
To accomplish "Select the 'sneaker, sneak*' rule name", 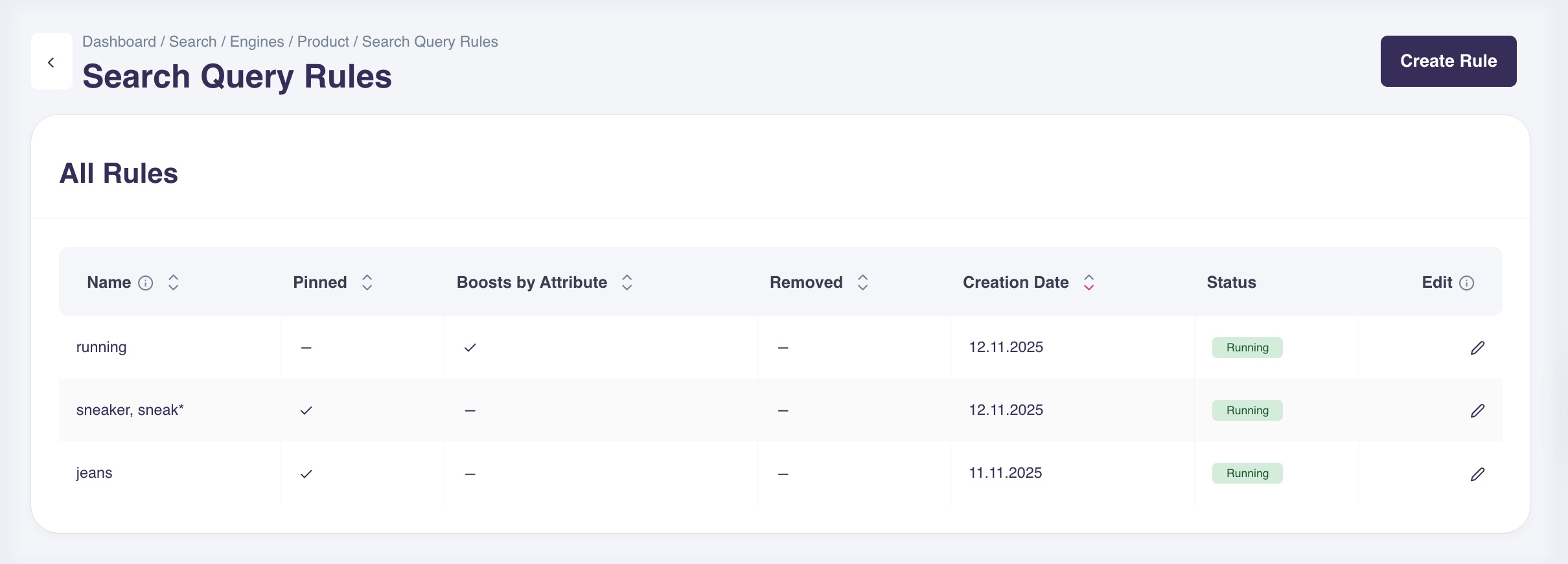I will 130,410.
